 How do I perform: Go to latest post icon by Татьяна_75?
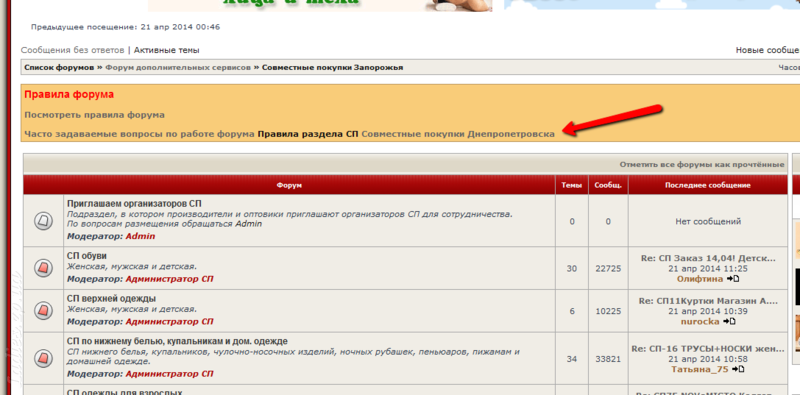738,369
